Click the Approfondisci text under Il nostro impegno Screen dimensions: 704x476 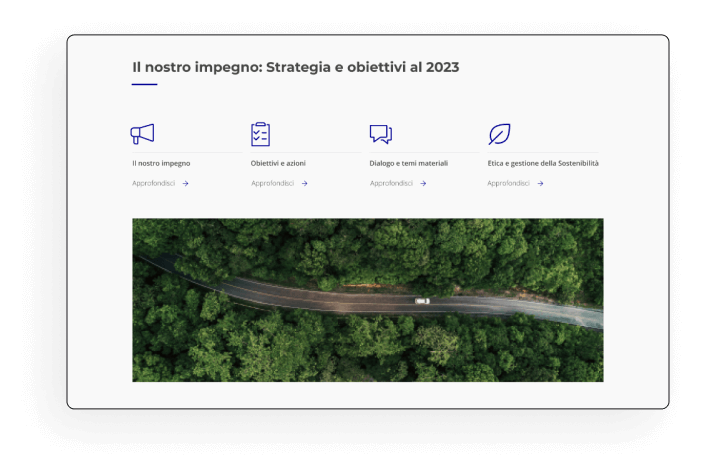(153, 183)
